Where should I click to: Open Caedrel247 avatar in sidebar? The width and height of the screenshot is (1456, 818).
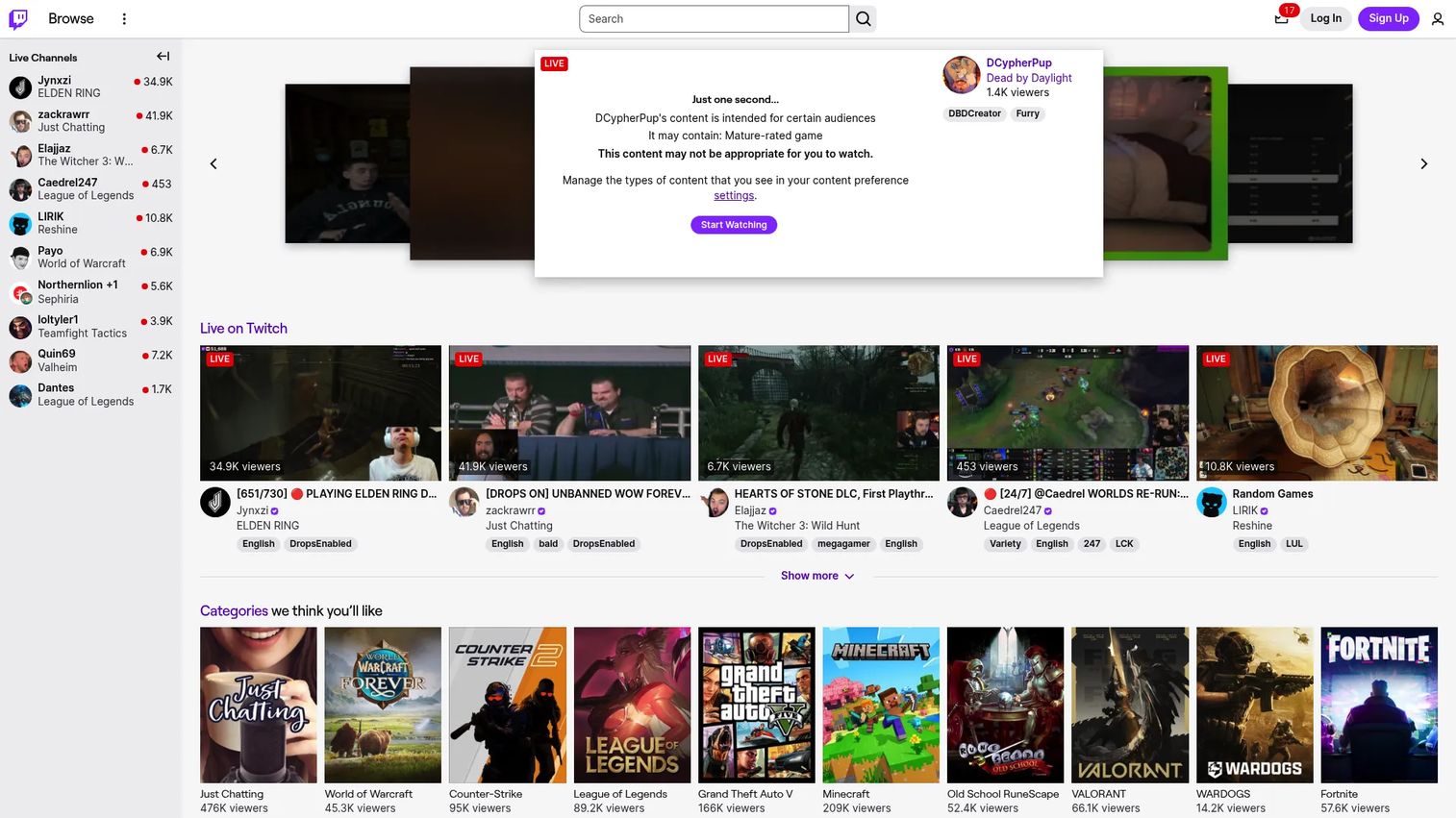pyautogui.click(x=20, y=189)
